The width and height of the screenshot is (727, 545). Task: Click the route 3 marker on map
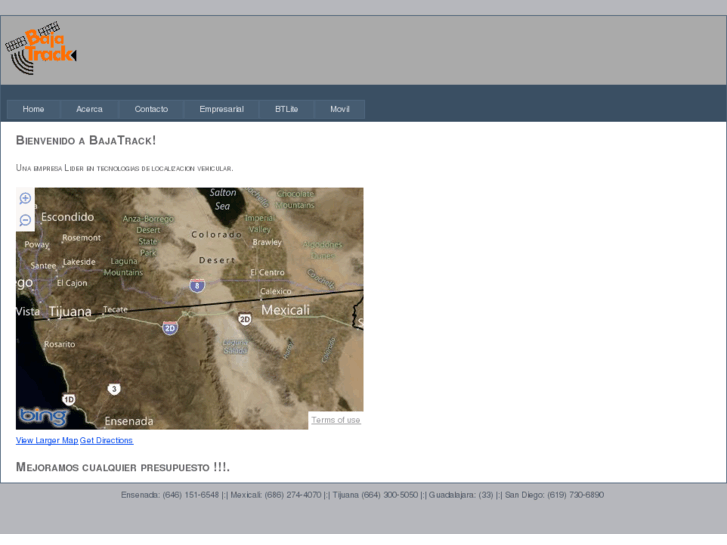(x=114, y=389)
